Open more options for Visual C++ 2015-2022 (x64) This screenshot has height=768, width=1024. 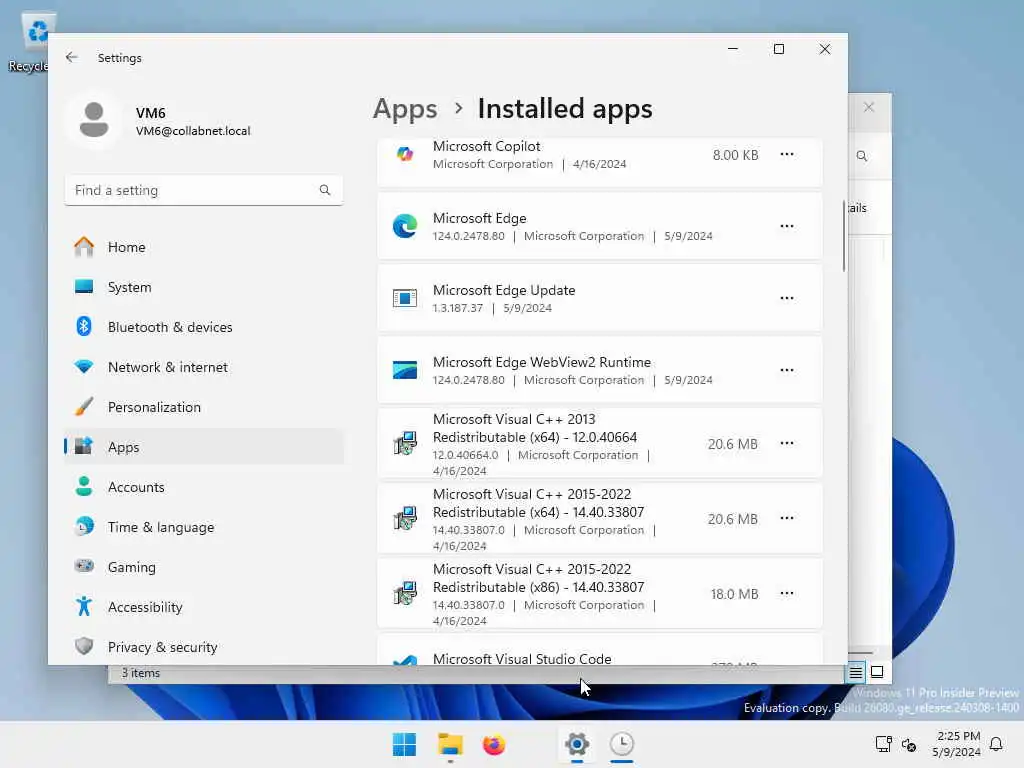pos(787,519)
